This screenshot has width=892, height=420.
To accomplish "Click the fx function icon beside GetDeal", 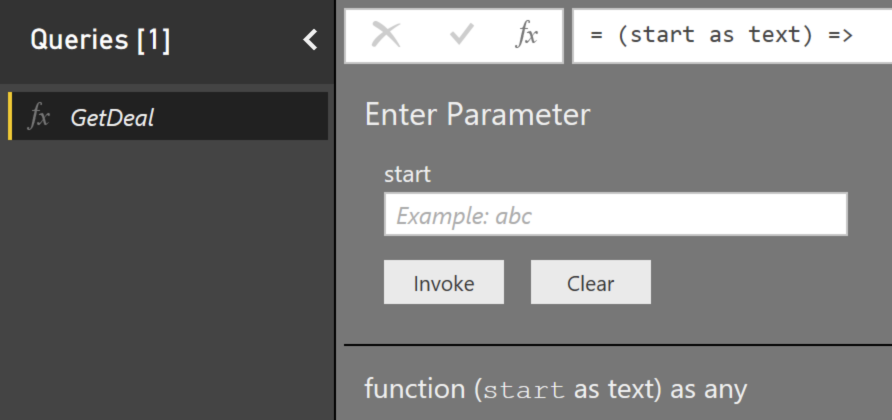I will [x=39, y=117].
